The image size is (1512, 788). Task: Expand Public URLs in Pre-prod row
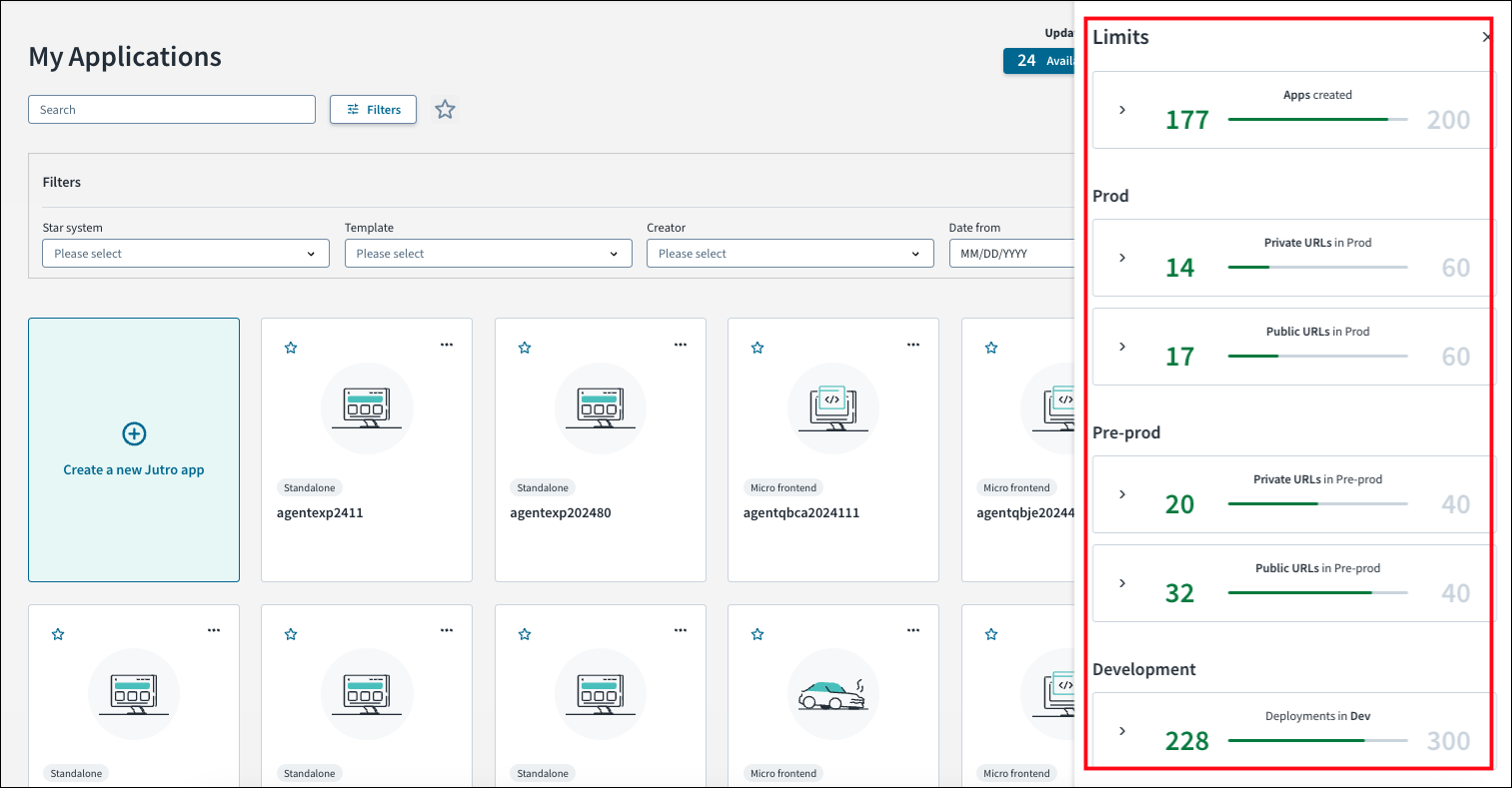pos(1122,583)
